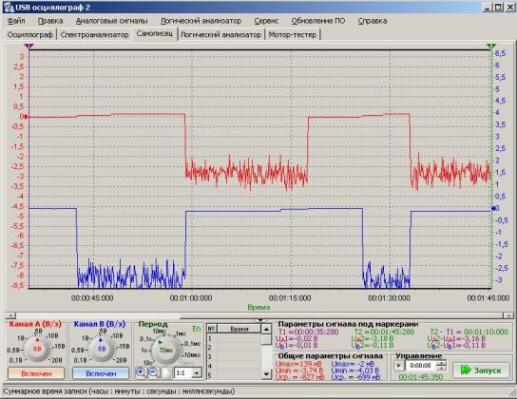Click the time input field in Управление
The width and height of the screenshot is (517, 399).
[421, 366]
